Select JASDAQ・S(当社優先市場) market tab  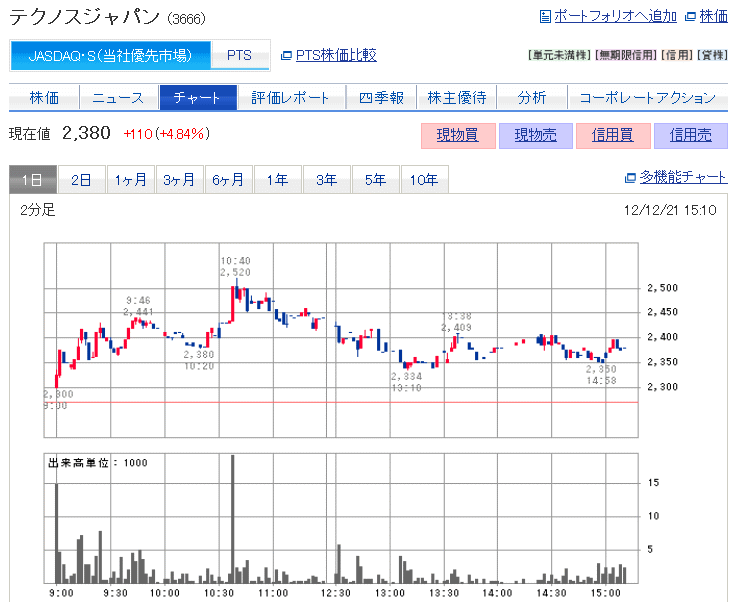(x=110, y=56)
